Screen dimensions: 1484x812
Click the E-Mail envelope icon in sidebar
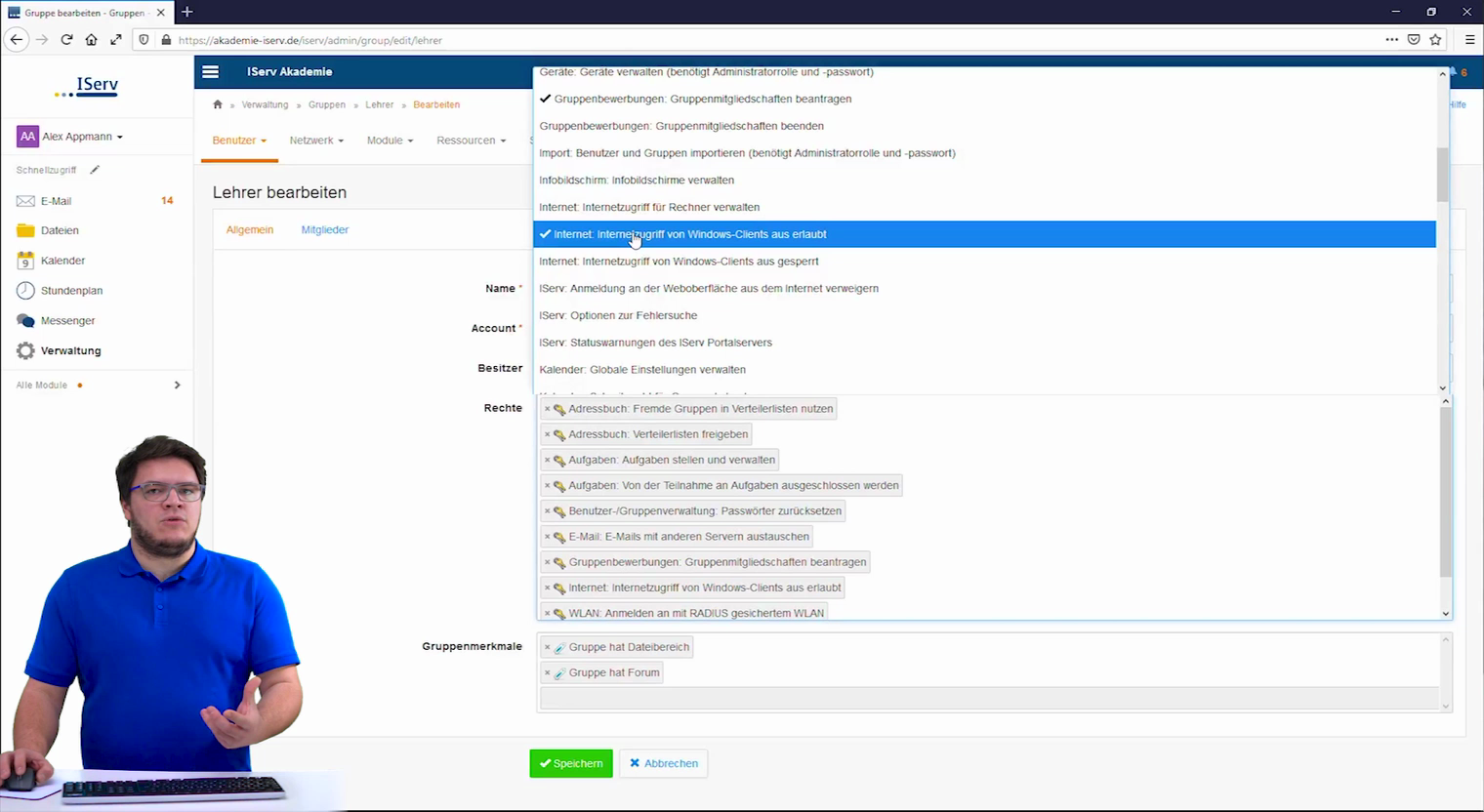(25, 201)
